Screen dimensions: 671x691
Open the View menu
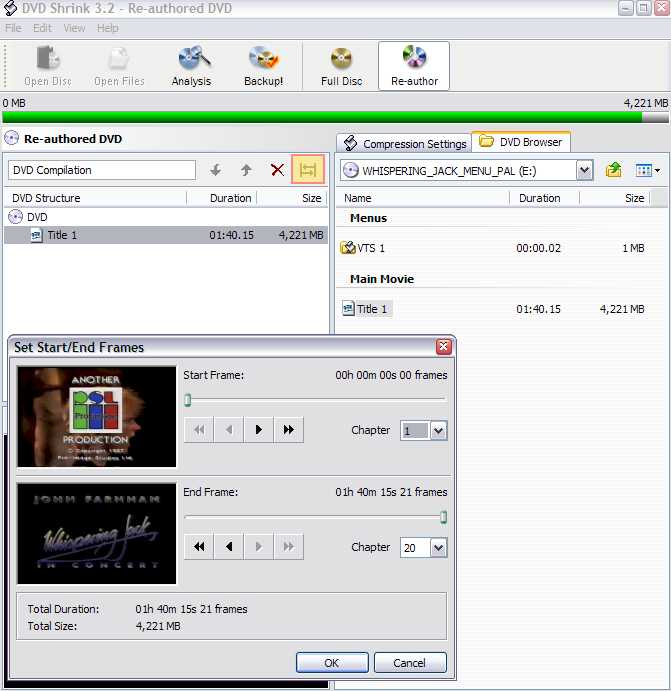coord(74,28)
